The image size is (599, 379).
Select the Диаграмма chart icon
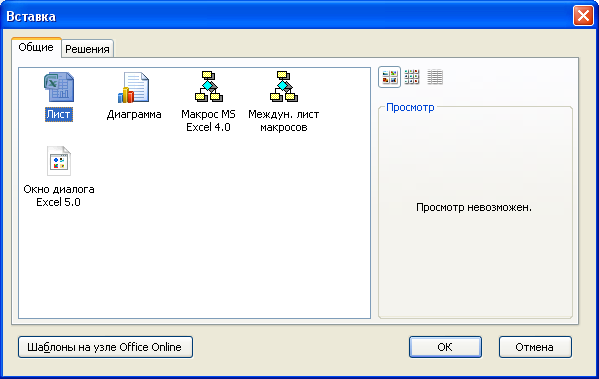133,87
